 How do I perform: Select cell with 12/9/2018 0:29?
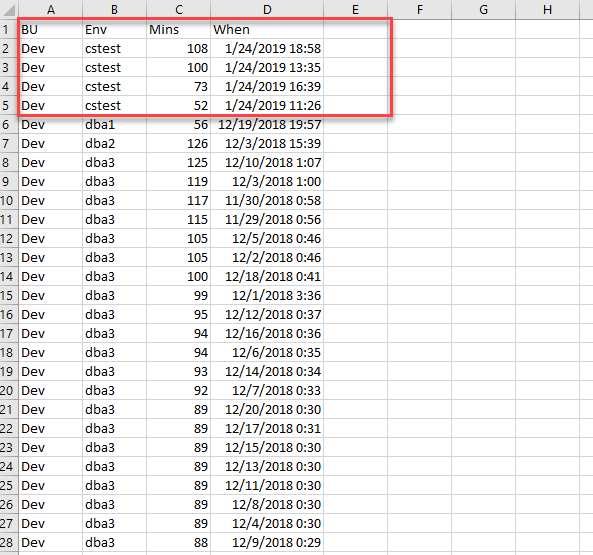(267, 543)
